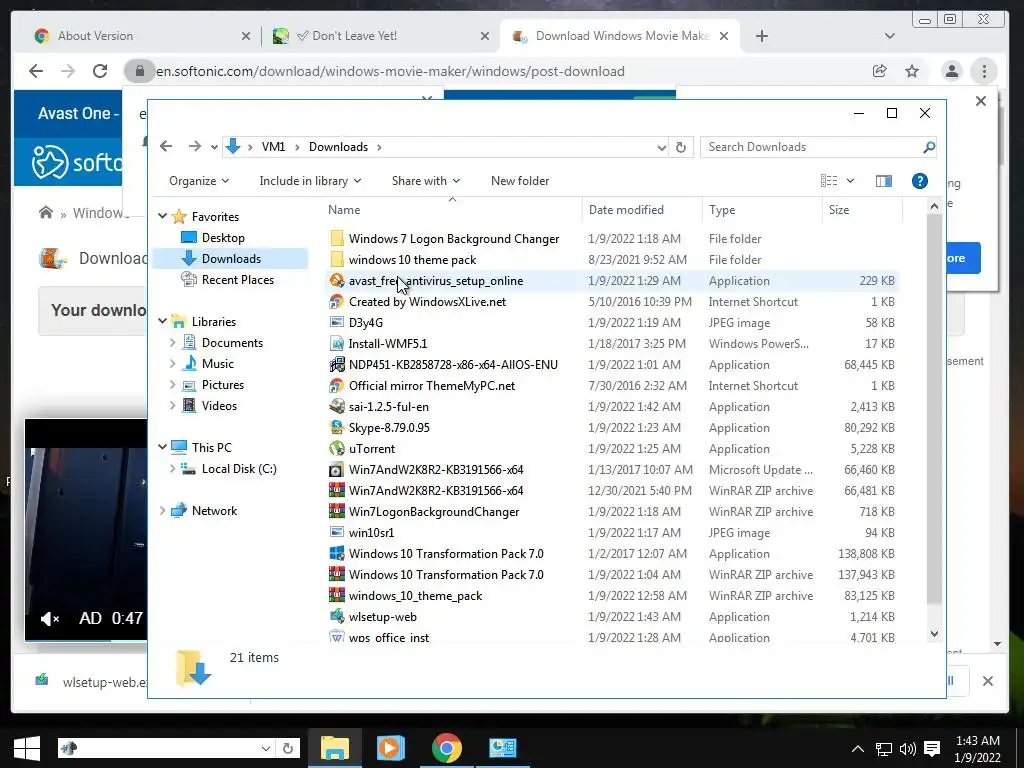Click the file list vertical scrollbar

point(934,408)
